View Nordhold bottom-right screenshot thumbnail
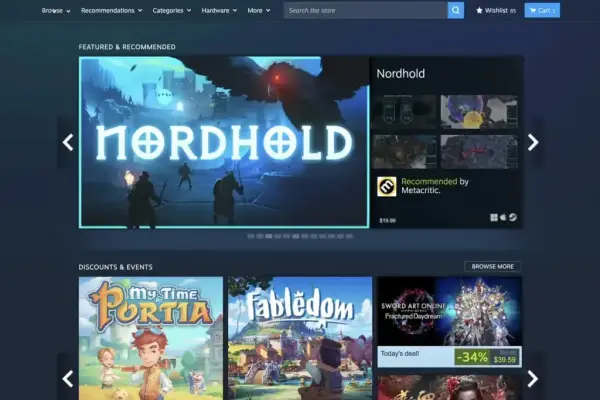Image resolution: width=600 pixels, height=400 pixels. click(x=479, y=152)
